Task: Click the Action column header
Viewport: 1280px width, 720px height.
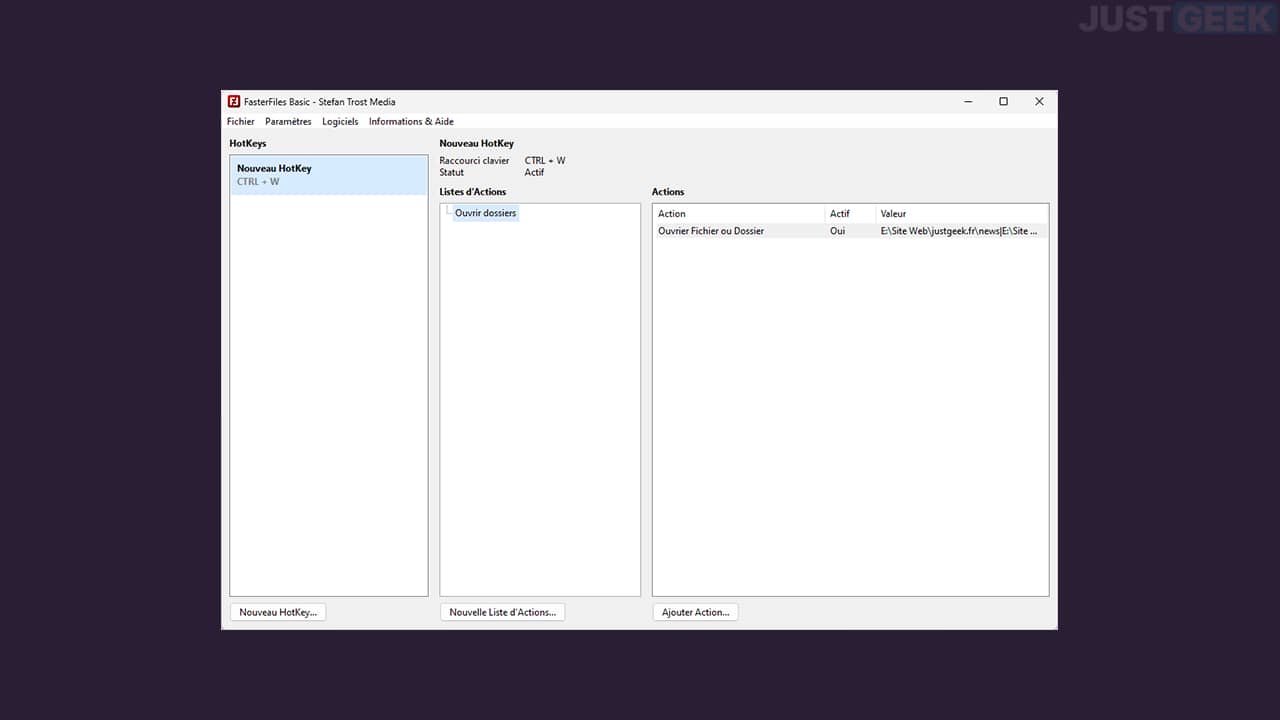Action: (x=739, y=214)
